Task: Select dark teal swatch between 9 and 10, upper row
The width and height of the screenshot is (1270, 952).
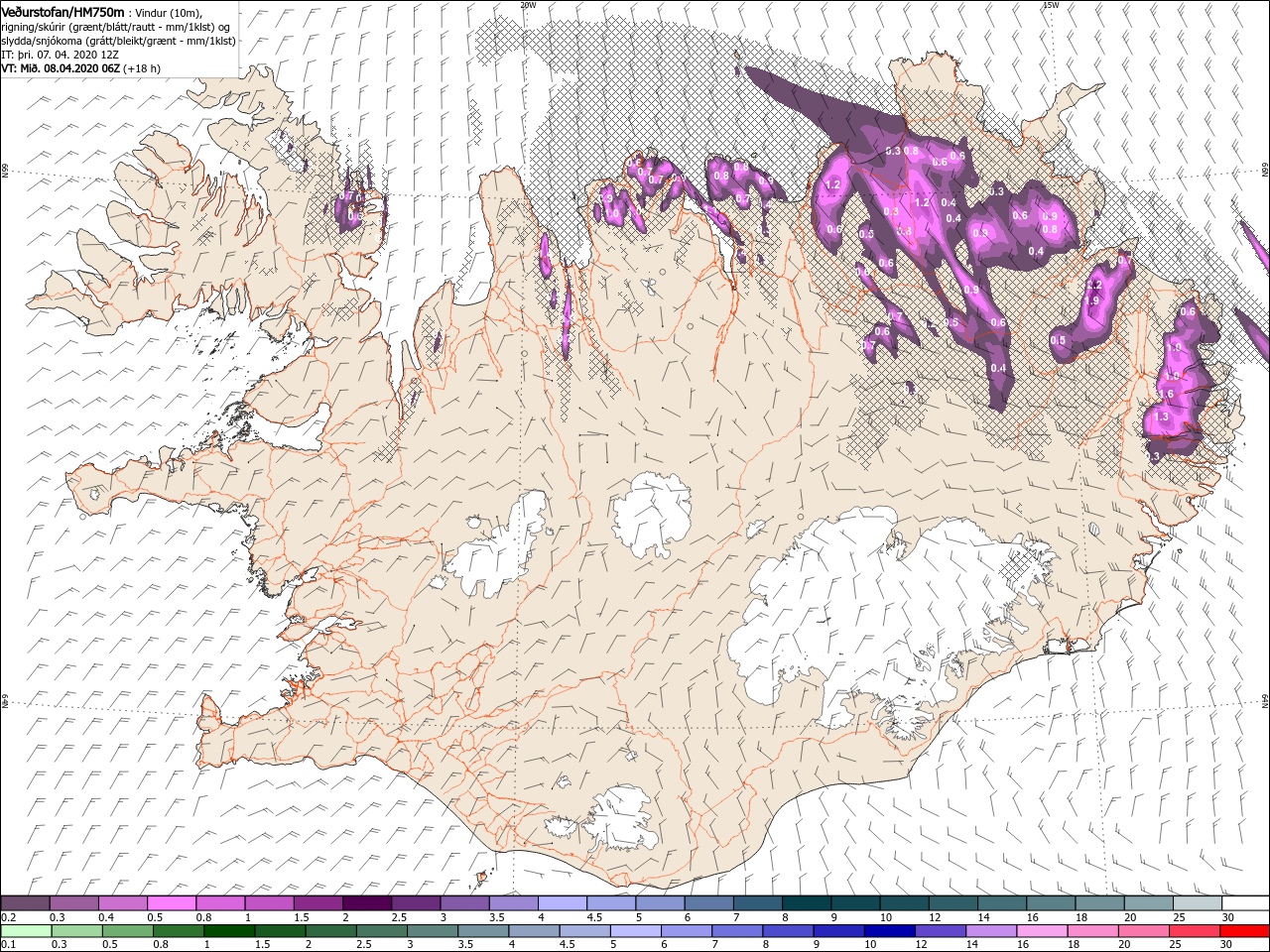Action: click(856, 903)
